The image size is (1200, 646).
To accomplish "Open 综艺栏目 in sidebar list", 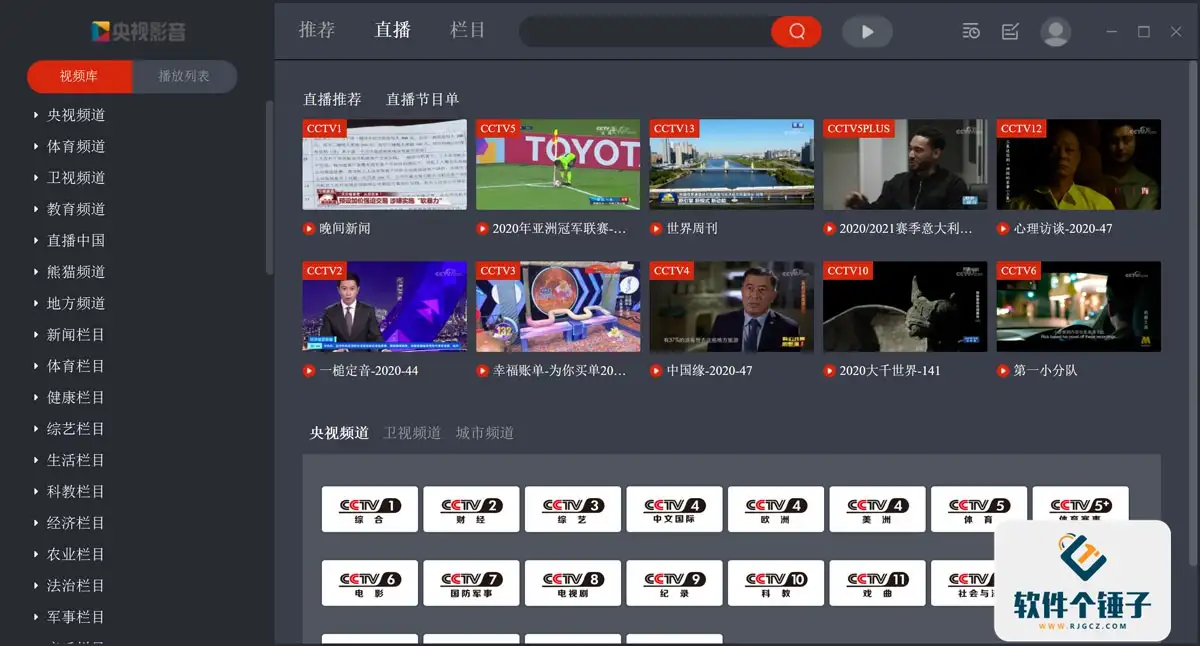I will point(76,429).
